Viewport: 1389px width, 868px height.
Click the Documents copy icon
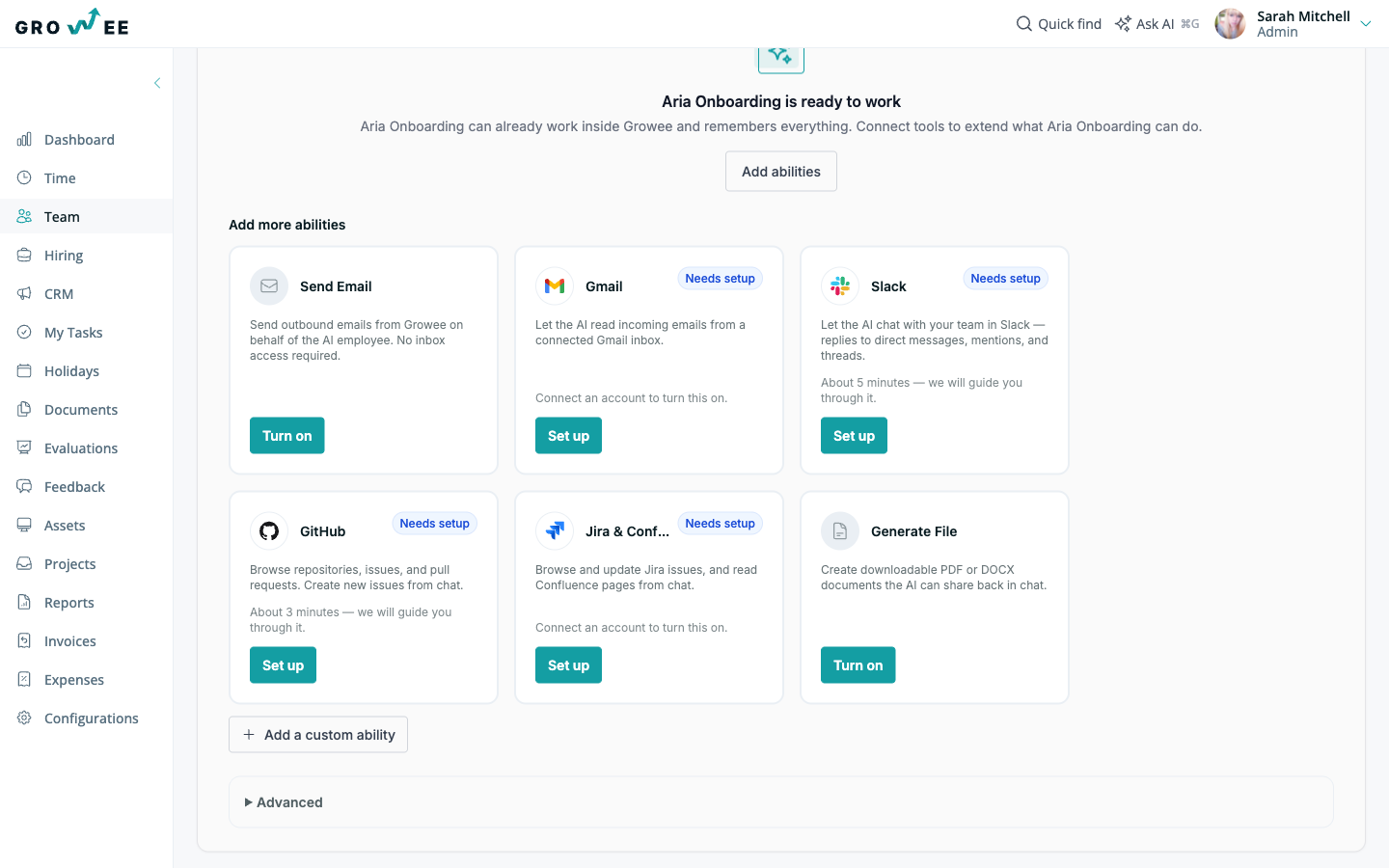coord(24,409)
